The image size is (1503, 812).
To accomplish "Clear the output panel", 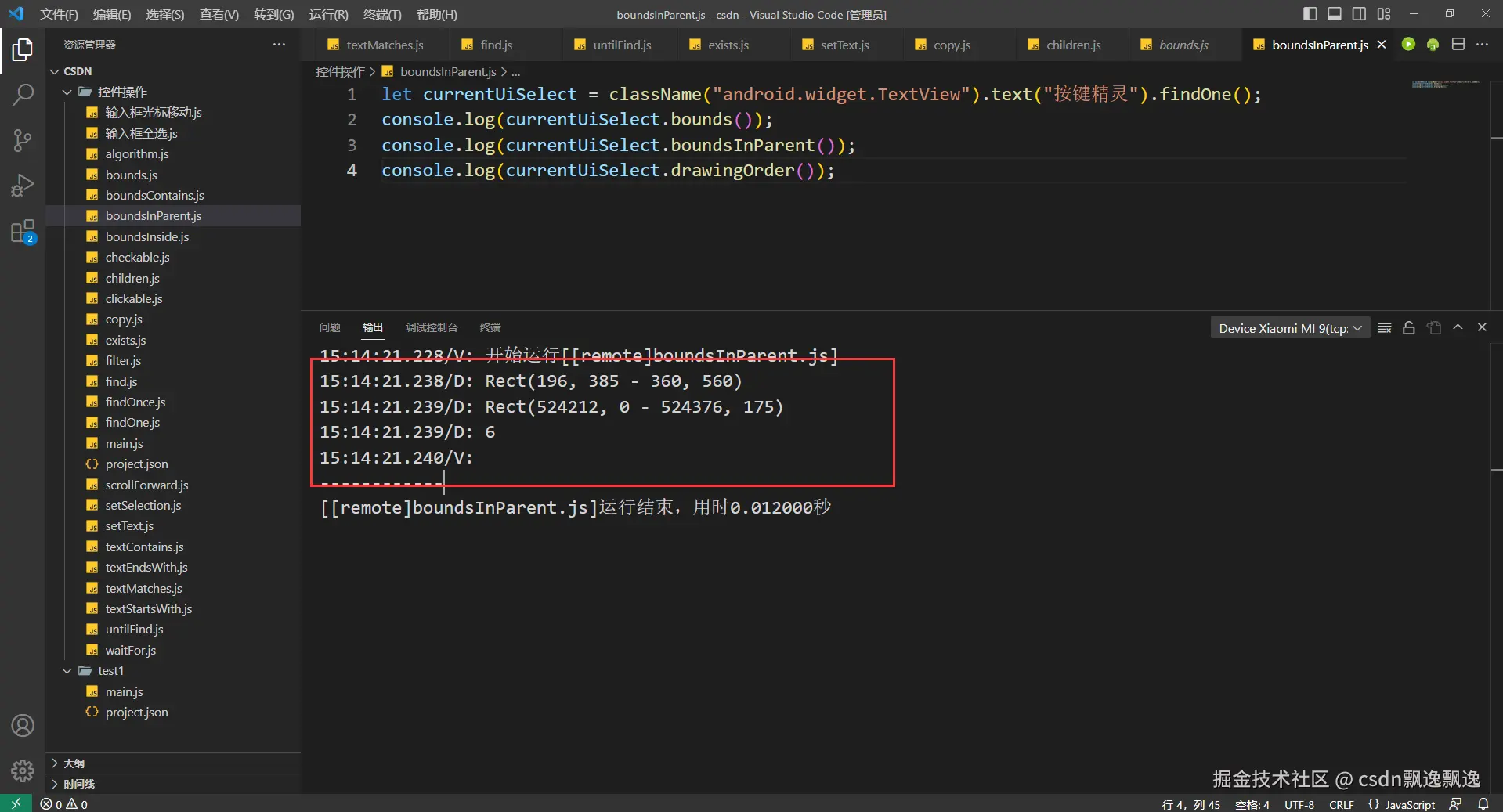I will [1384, 328].
